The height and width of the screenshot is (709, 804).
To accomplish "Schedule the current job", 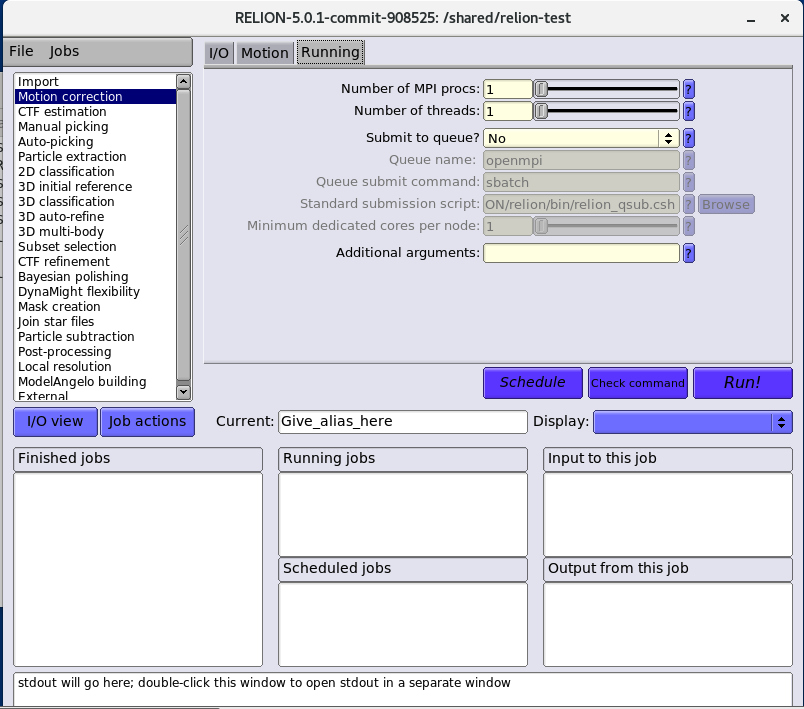I will (x=532, y=382).
